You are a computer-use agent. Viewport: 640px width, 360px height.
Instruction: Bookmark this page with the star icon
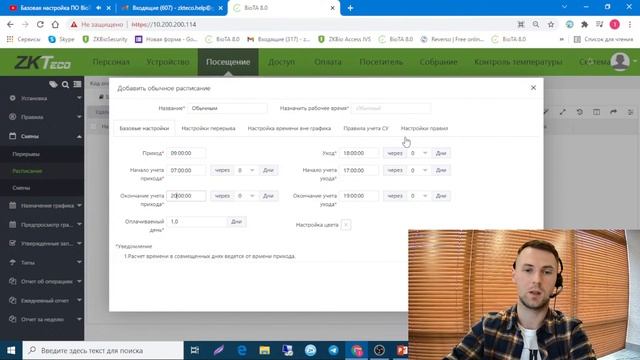[x=551, y=24]
